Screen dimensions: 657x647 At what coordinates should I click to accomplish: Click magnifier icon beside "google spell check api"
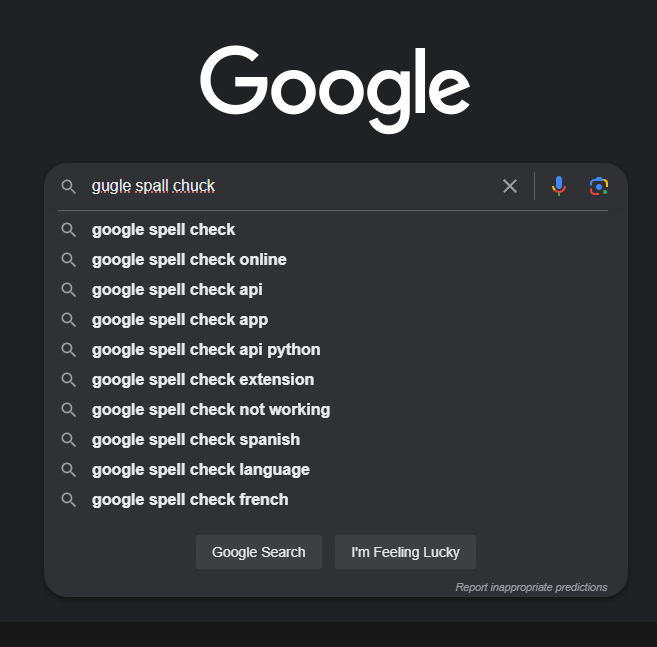click(x=69, y=290)
